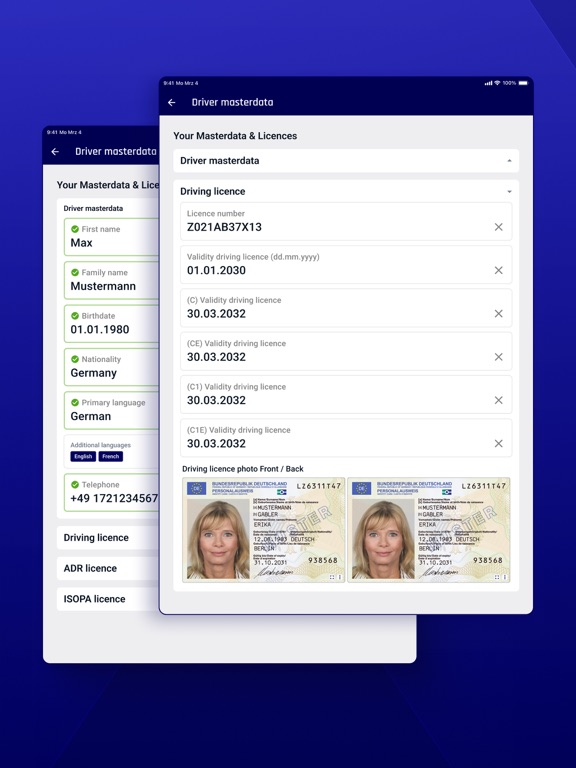Clear the (C1E) Validity driving licence value

pos(498,443)
